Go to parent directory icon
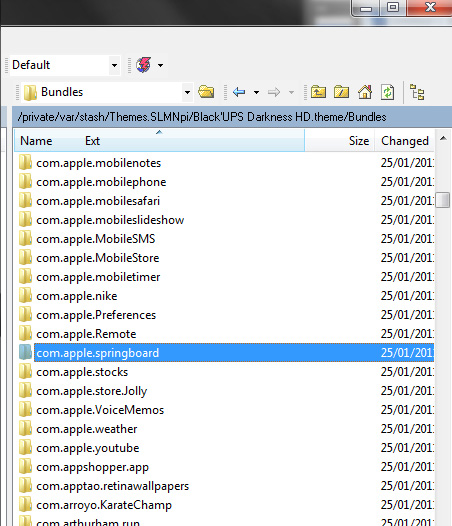 pyautogui.click(x=318, y=92)
